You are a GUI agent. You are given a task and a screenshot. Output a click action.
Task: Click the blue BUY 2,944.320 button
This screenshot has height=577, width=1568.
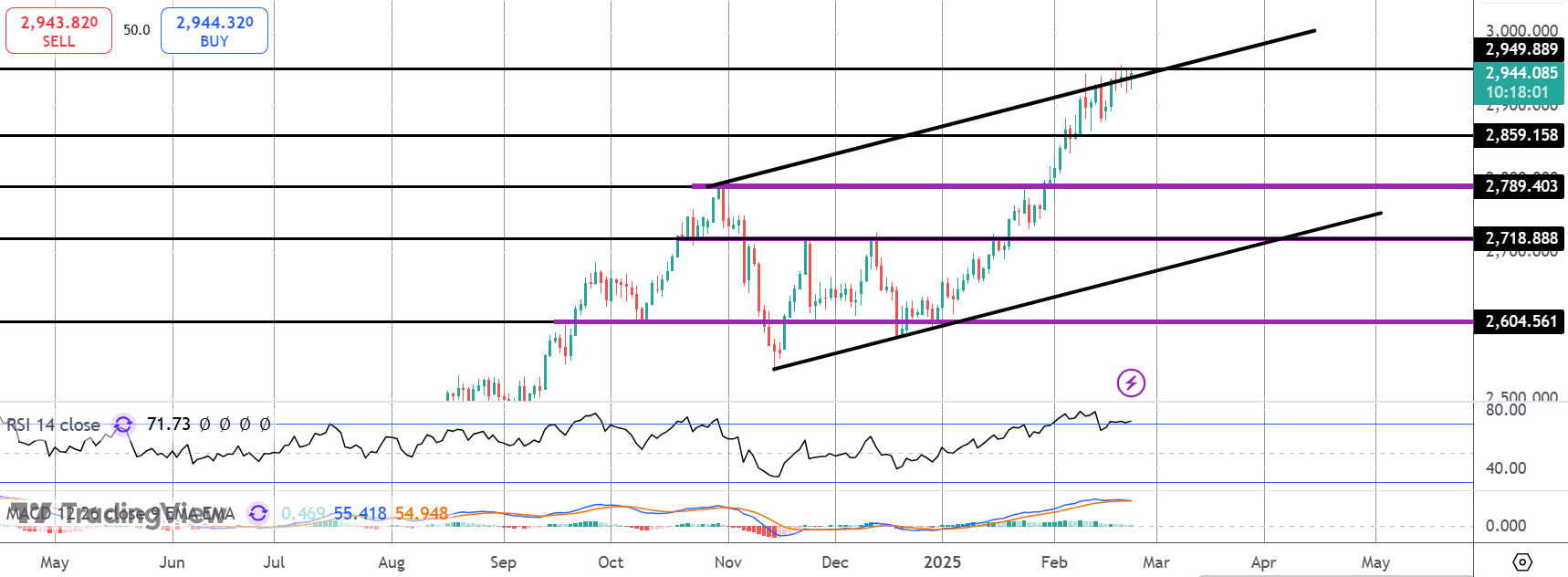pos(214,31)
